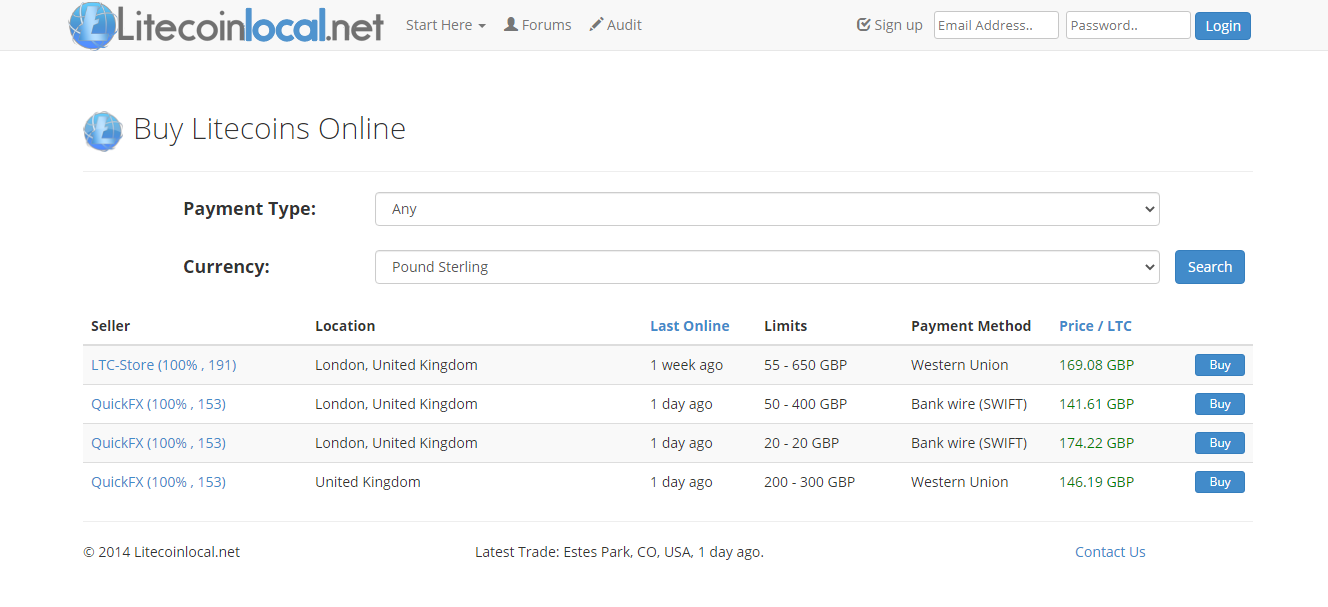This screenshot has height=607, width=1328.
Task: Sort by Last Online column
Action: (x=690, y=326)
